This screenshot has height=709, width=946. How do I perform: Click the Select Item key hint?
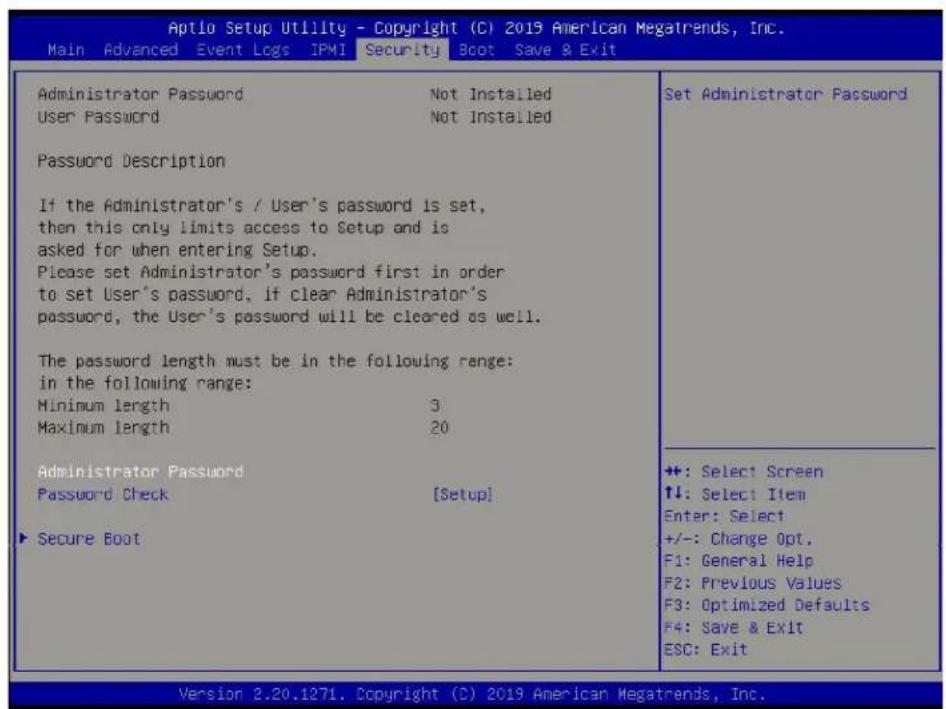click(x=734, y=494)
